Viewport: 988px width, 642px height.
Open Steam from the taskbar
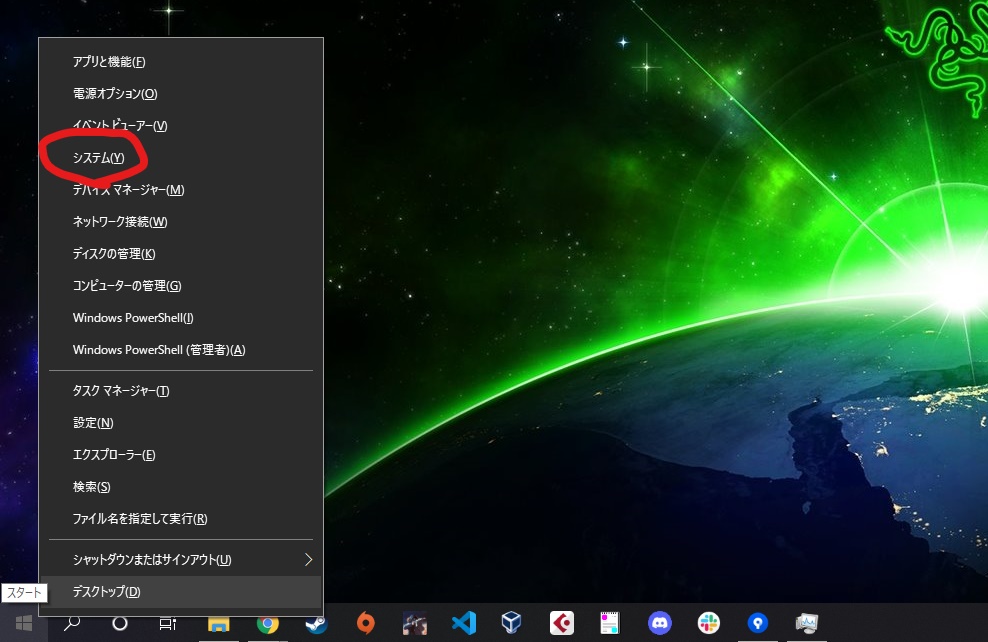click(316, 623)
